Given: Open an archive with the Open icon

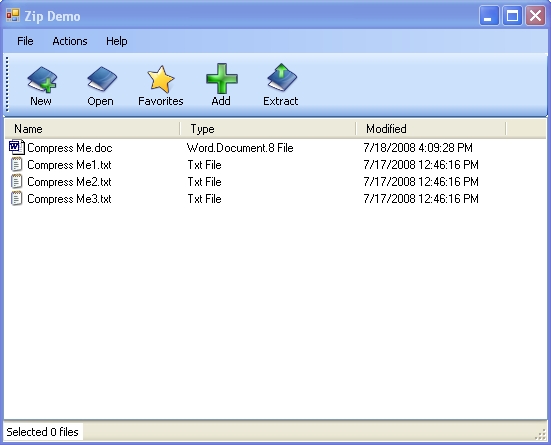Looking at the screenshot, I should pos(102,79).
